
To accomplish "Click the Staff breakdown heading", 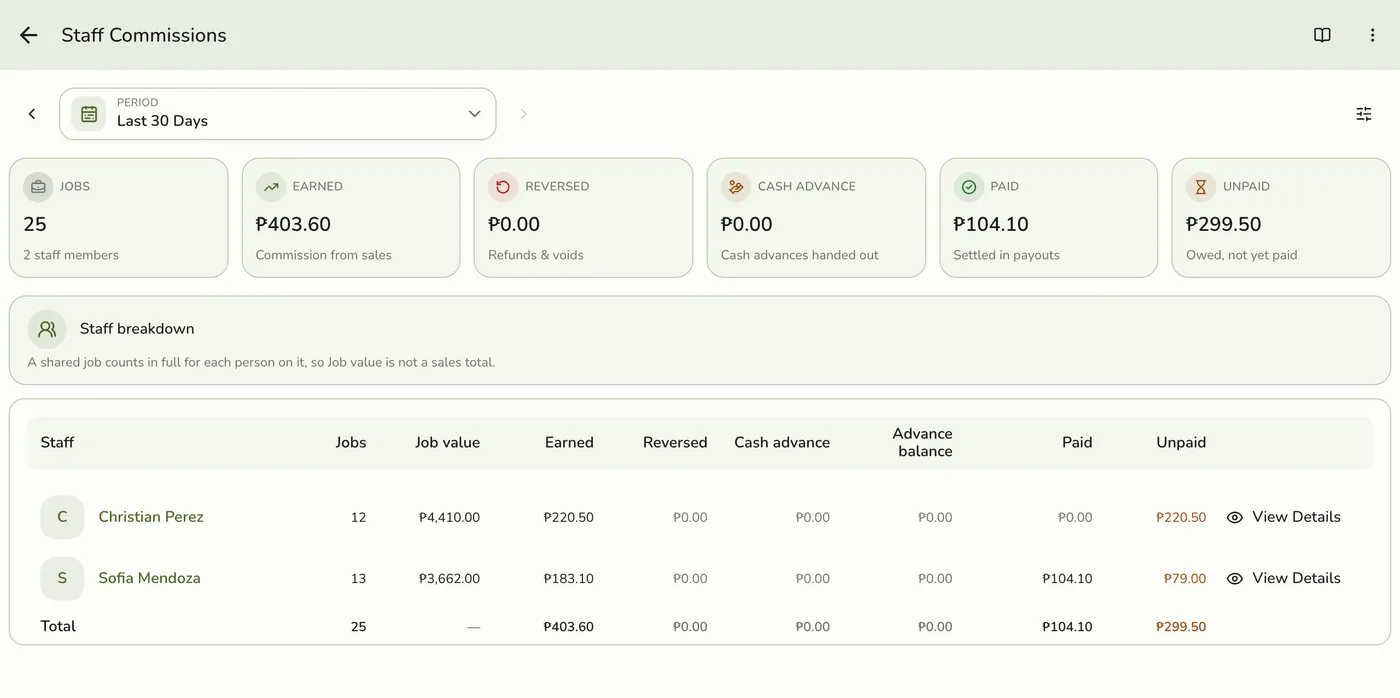I will point(137,329).
